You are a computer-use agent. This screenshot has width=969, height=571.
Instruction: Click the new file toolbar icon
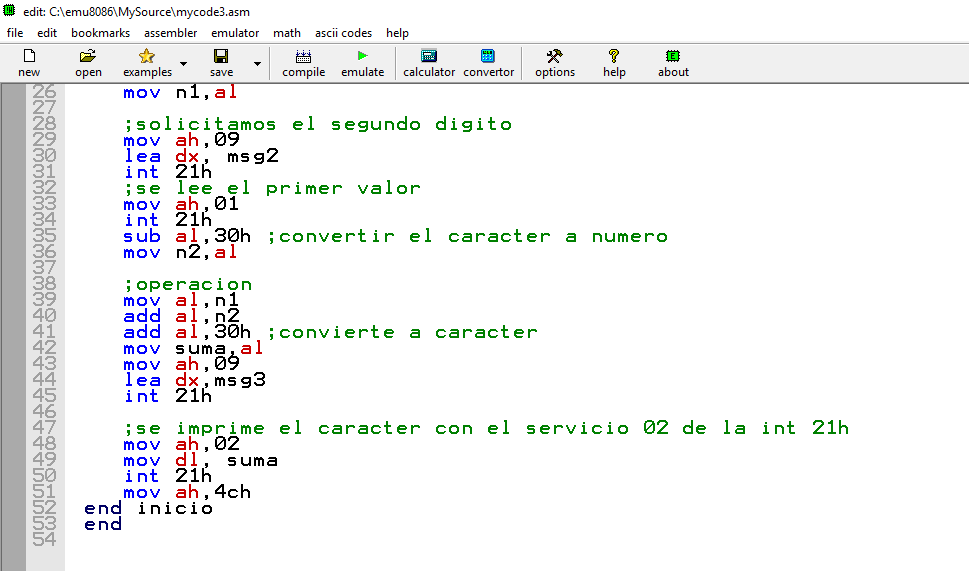[29, 56]
